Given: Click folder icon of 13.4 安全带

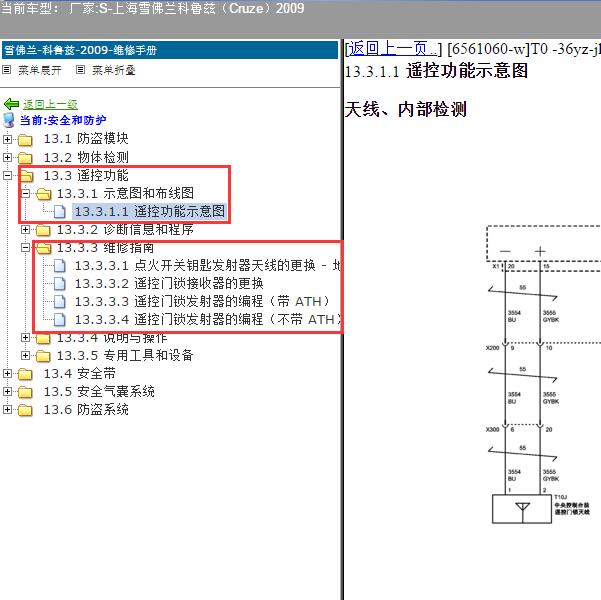Looking at the screenshot, I should [x=25, y=374].
